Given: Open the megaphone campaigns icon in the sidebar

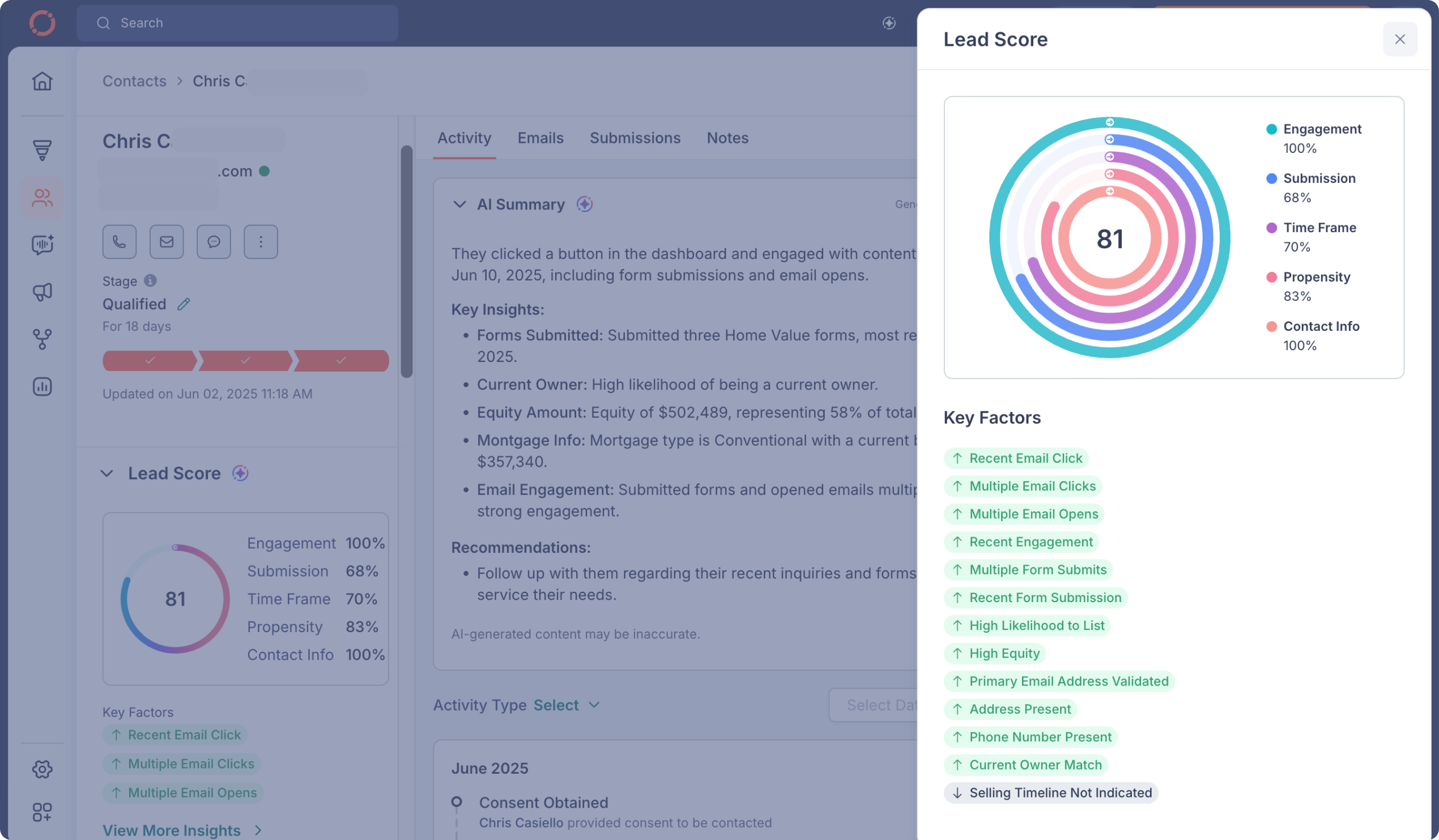Looking at the screenshot, I should click(x=42, y=292).
